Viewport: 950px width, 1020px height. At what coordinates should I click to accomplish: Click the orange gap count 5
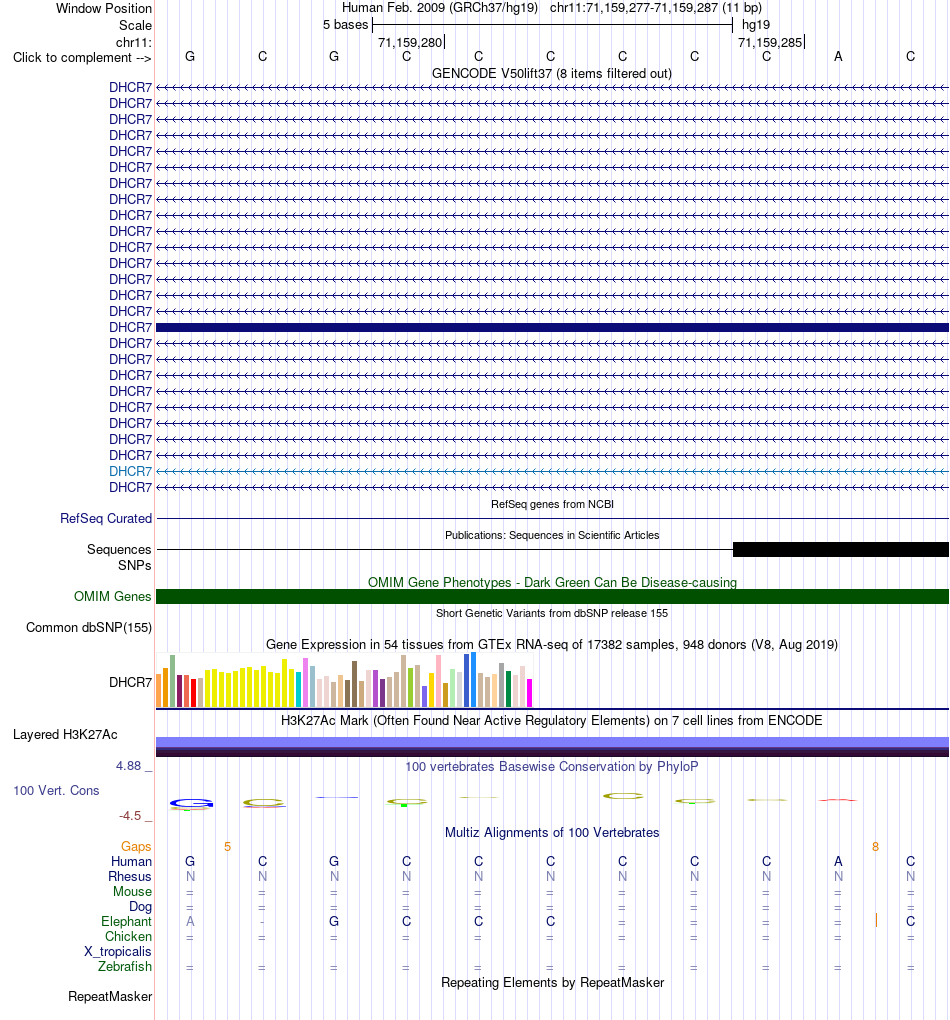pyautogui.click(x=227, y=846)
